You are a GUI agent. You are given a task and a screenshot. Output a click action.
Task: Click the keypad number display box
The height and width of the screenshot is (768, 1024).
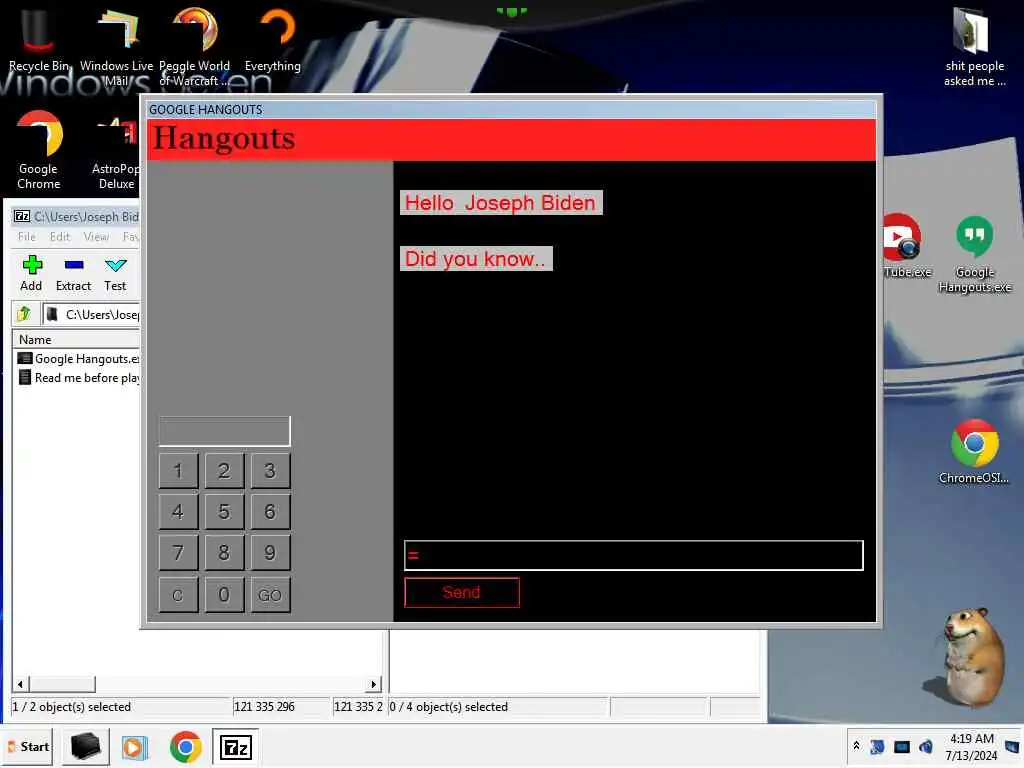point(225,431)
